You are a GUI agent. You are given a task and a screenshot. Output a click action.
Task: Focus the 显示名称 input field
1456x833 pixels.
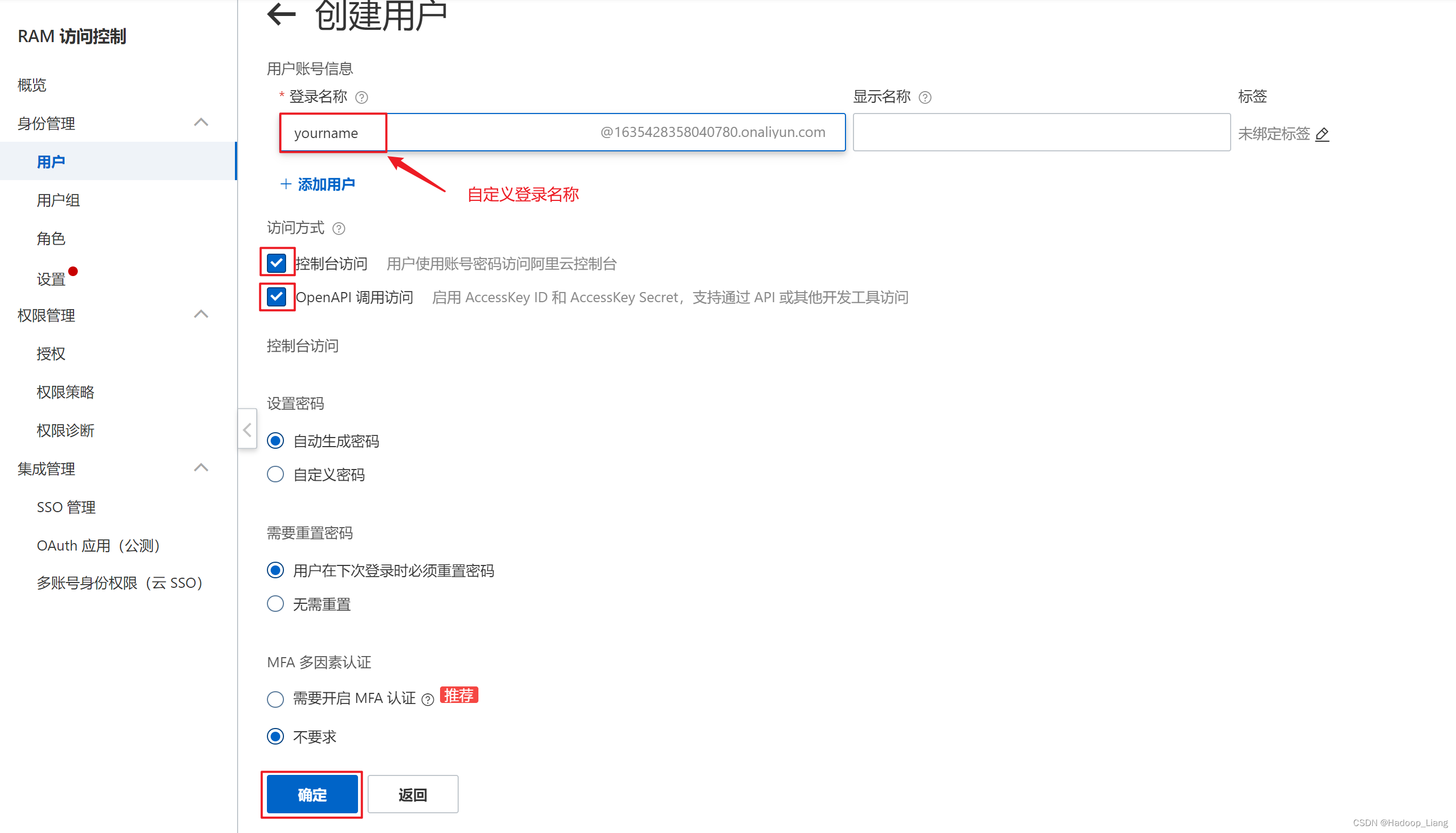[x=1042, y=132]
